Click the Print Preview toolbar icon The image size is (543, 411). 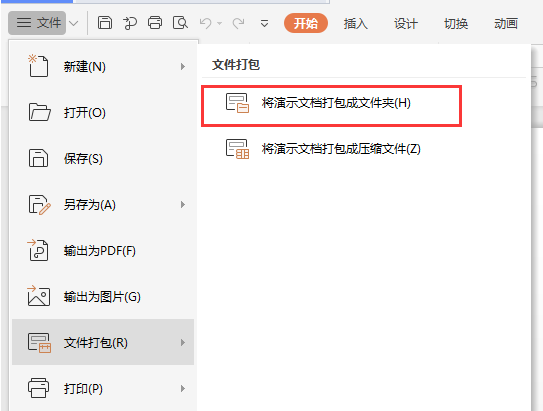180,23
